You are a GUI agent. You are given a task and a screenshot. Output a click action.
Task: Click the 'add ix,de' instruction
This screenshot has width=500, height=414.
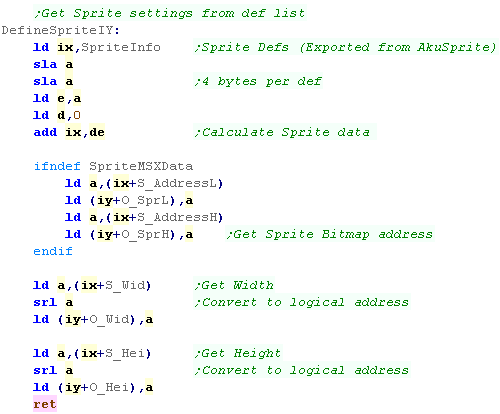pos(69,132)
